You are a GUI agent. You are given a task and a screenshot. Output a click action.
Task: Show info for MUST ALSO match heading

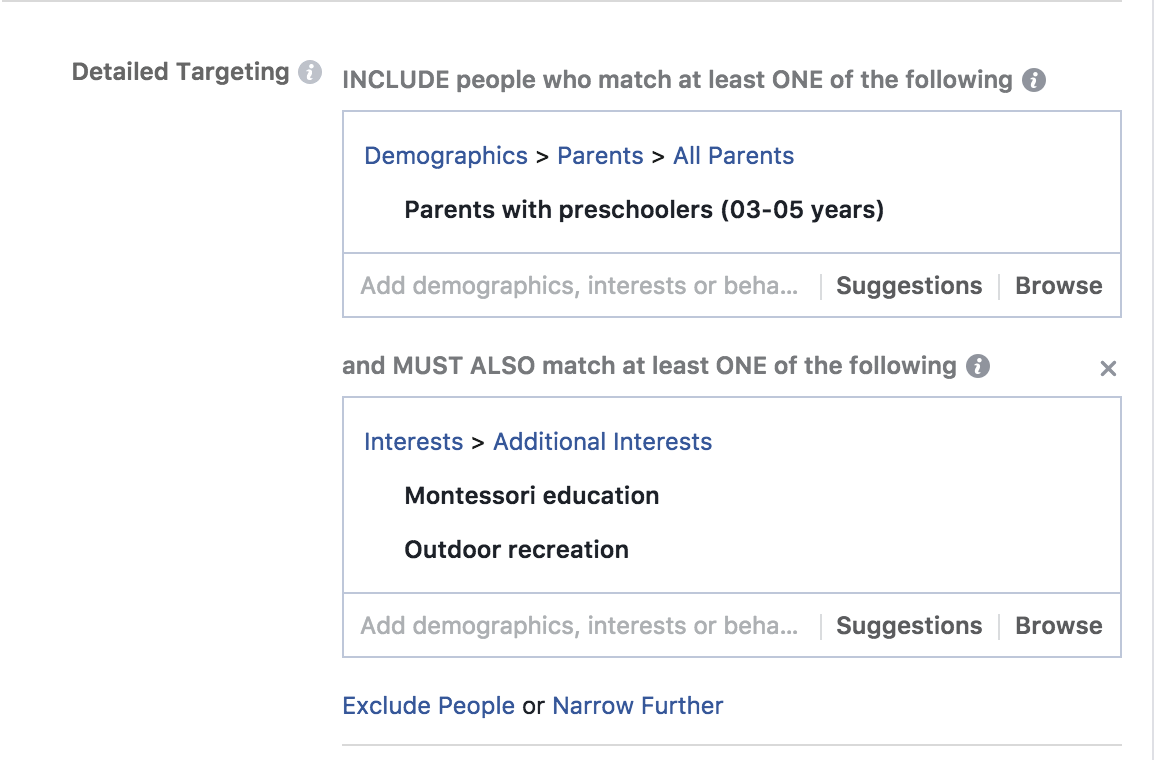click(x=978, y=366)
